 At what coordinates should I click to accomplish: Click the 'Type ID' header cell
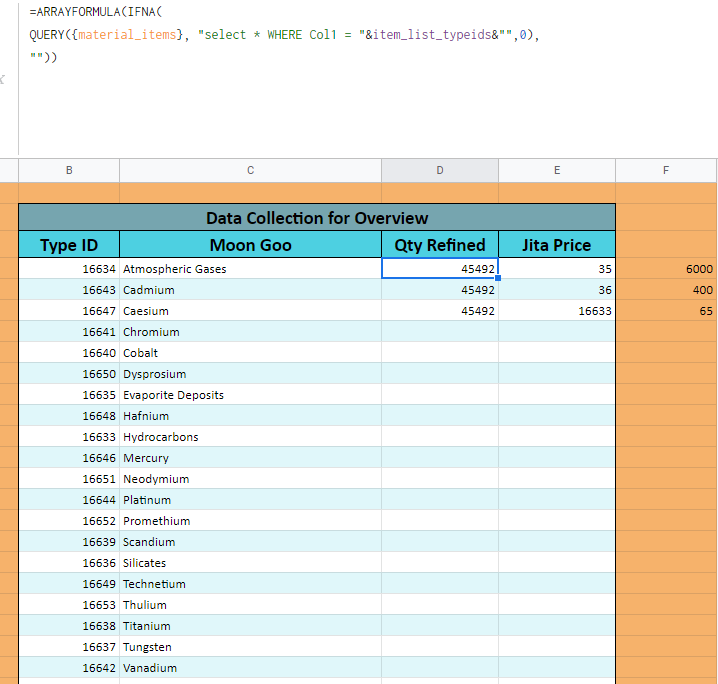click(x=69, y=244)
